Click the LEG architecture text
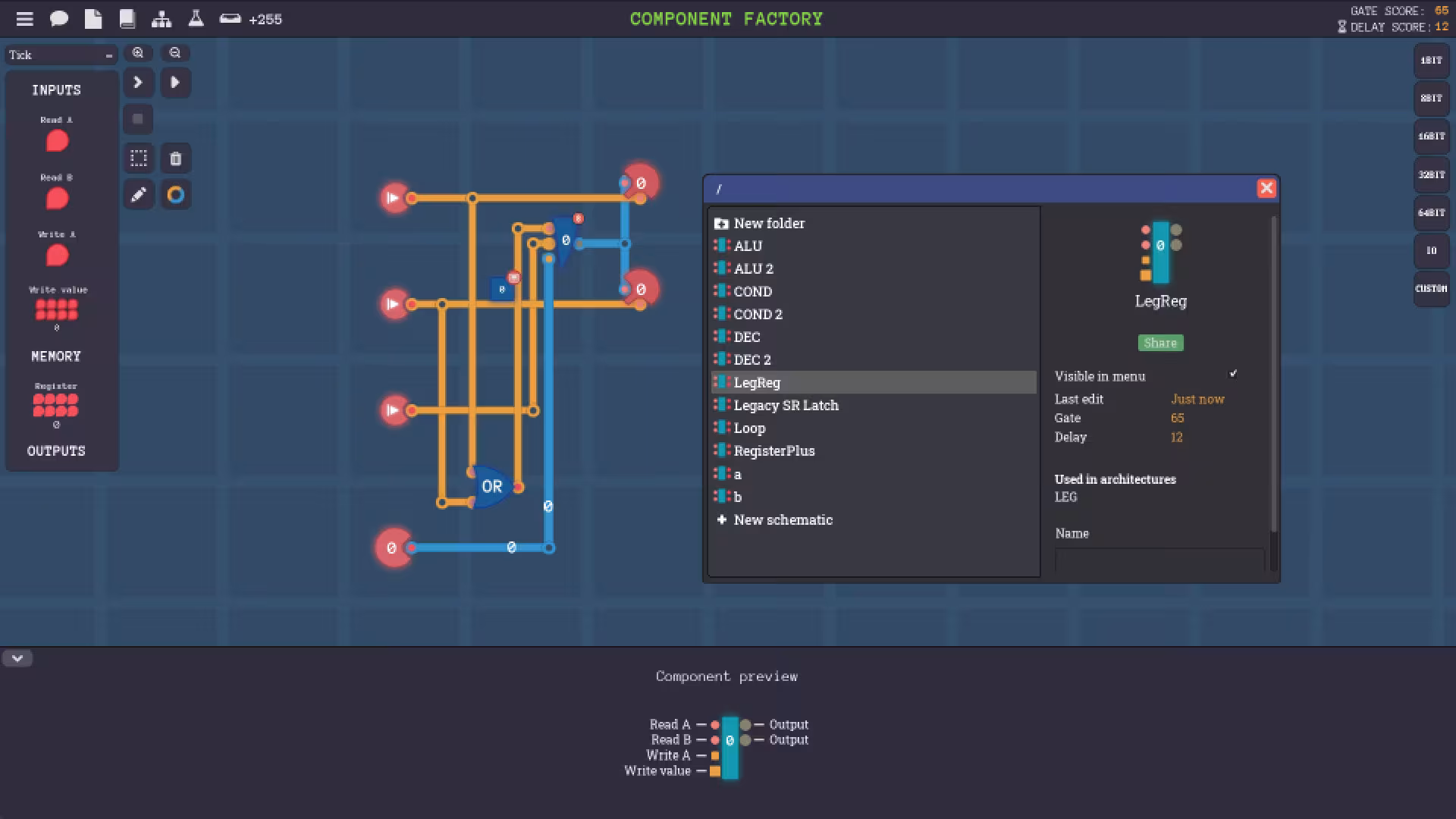The height and width of the screenshot is (819, 1456). pyautogui.click(x=1065, y=497)
